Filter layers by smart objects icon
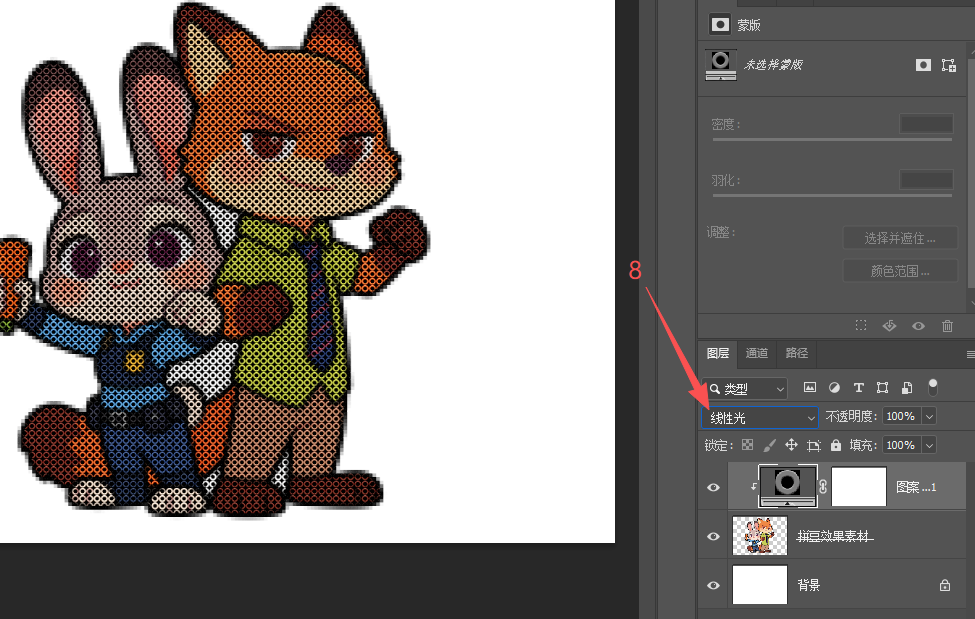975x619 pixels. click(x=907, y=388)
